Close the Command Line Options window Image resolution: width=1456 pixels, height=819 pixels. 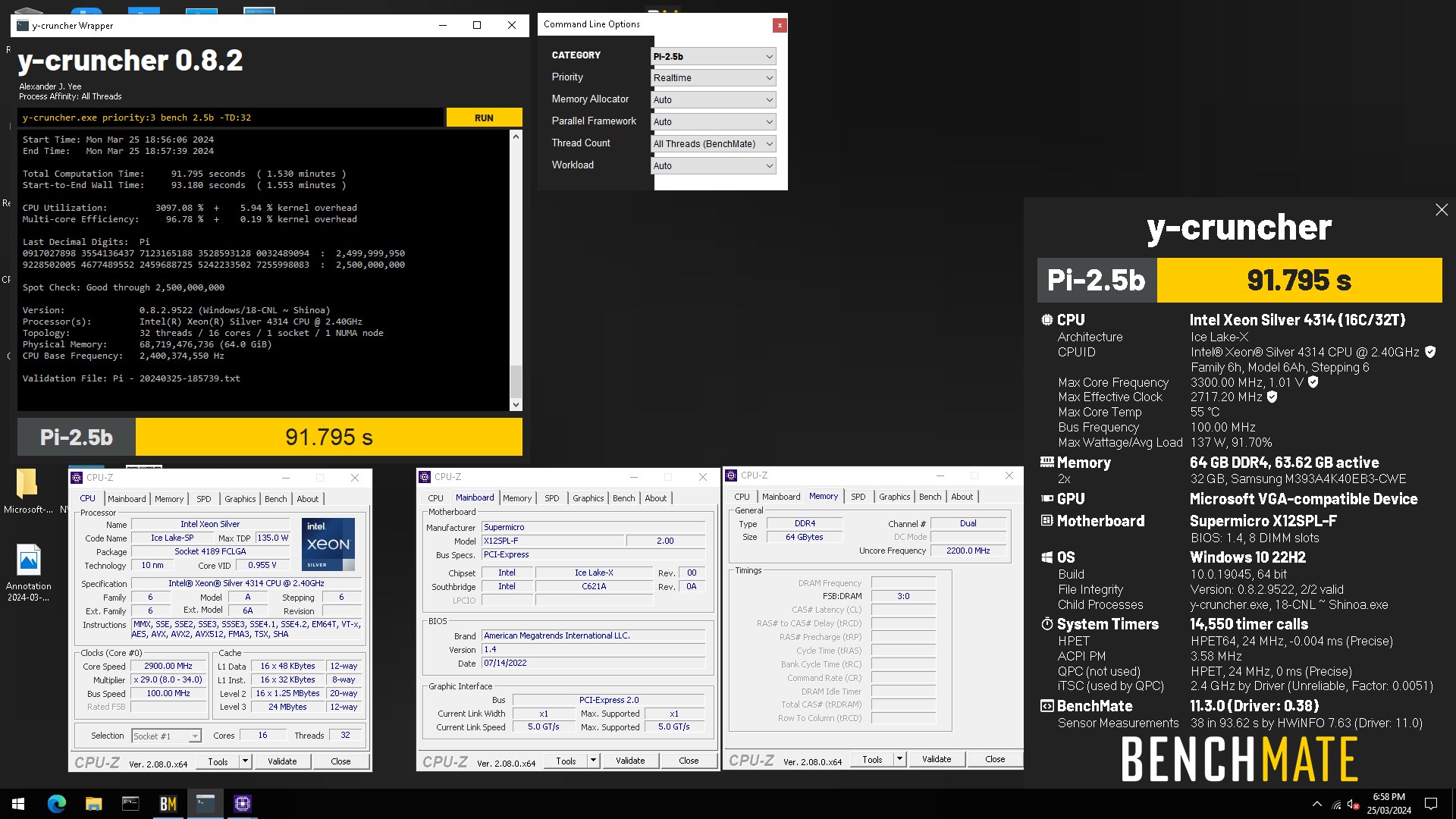780,25
